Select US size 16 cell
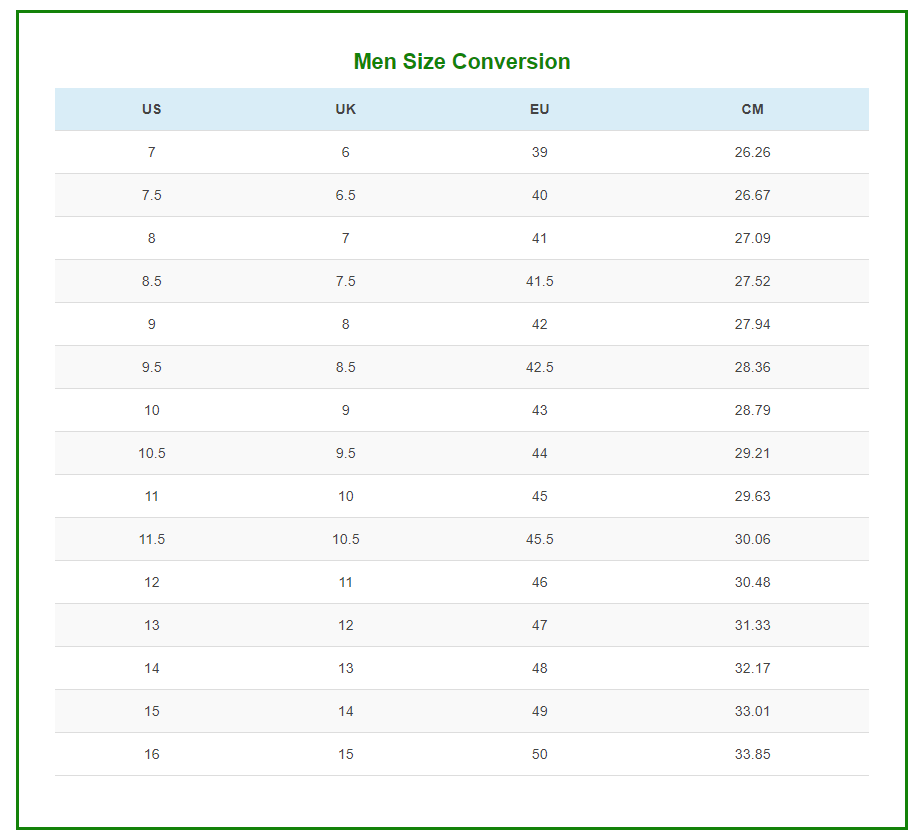Screen dimensions: 919x840 [152, 754]
